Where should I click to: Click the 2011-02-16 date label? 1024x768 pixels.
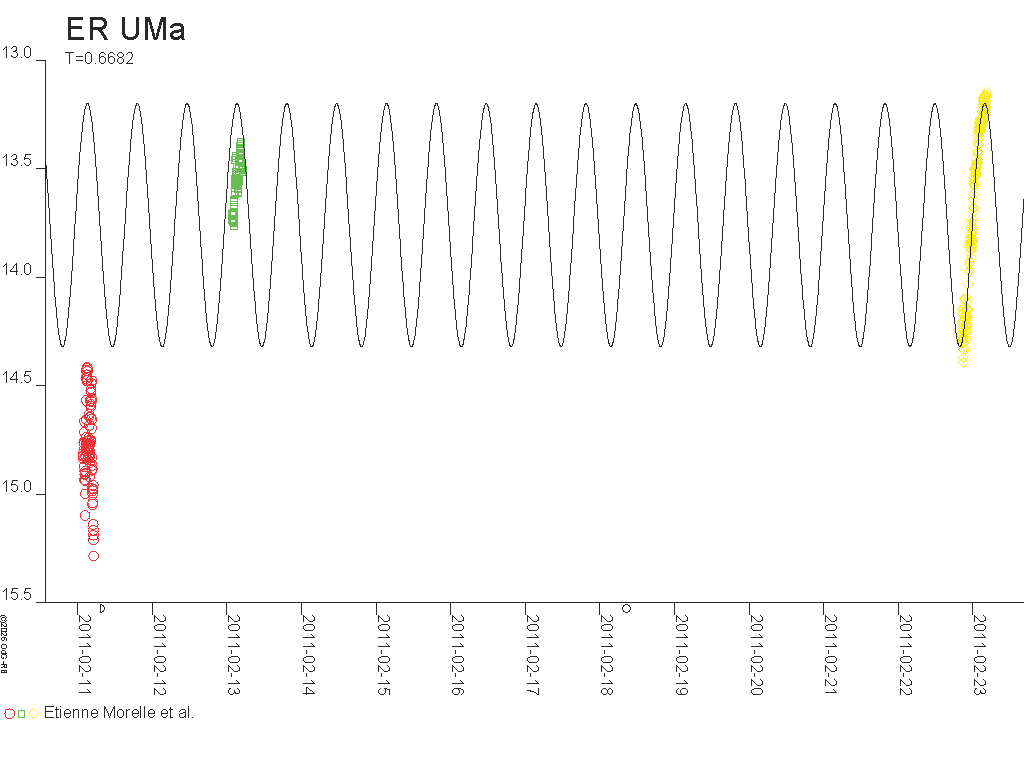click(458, 654)
